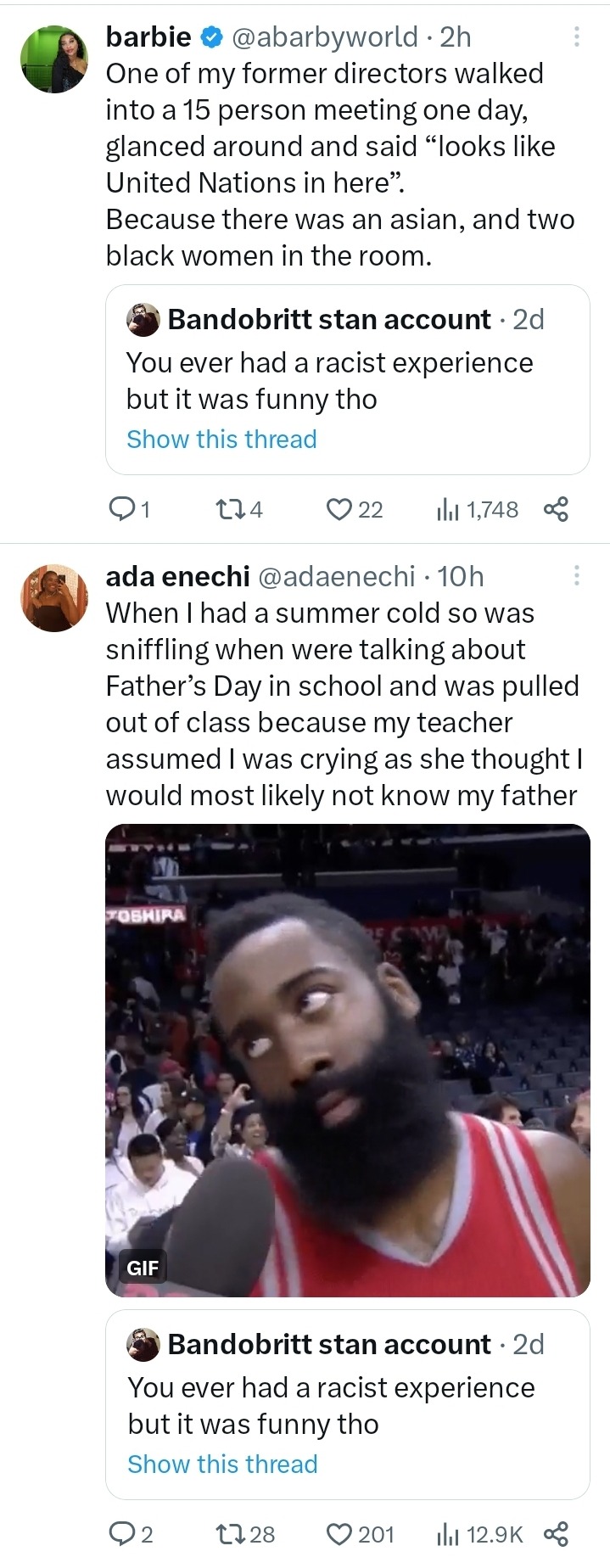Reply to barbie's tweet
This screenshot has width=610, height=1568.
pos(123,509)
